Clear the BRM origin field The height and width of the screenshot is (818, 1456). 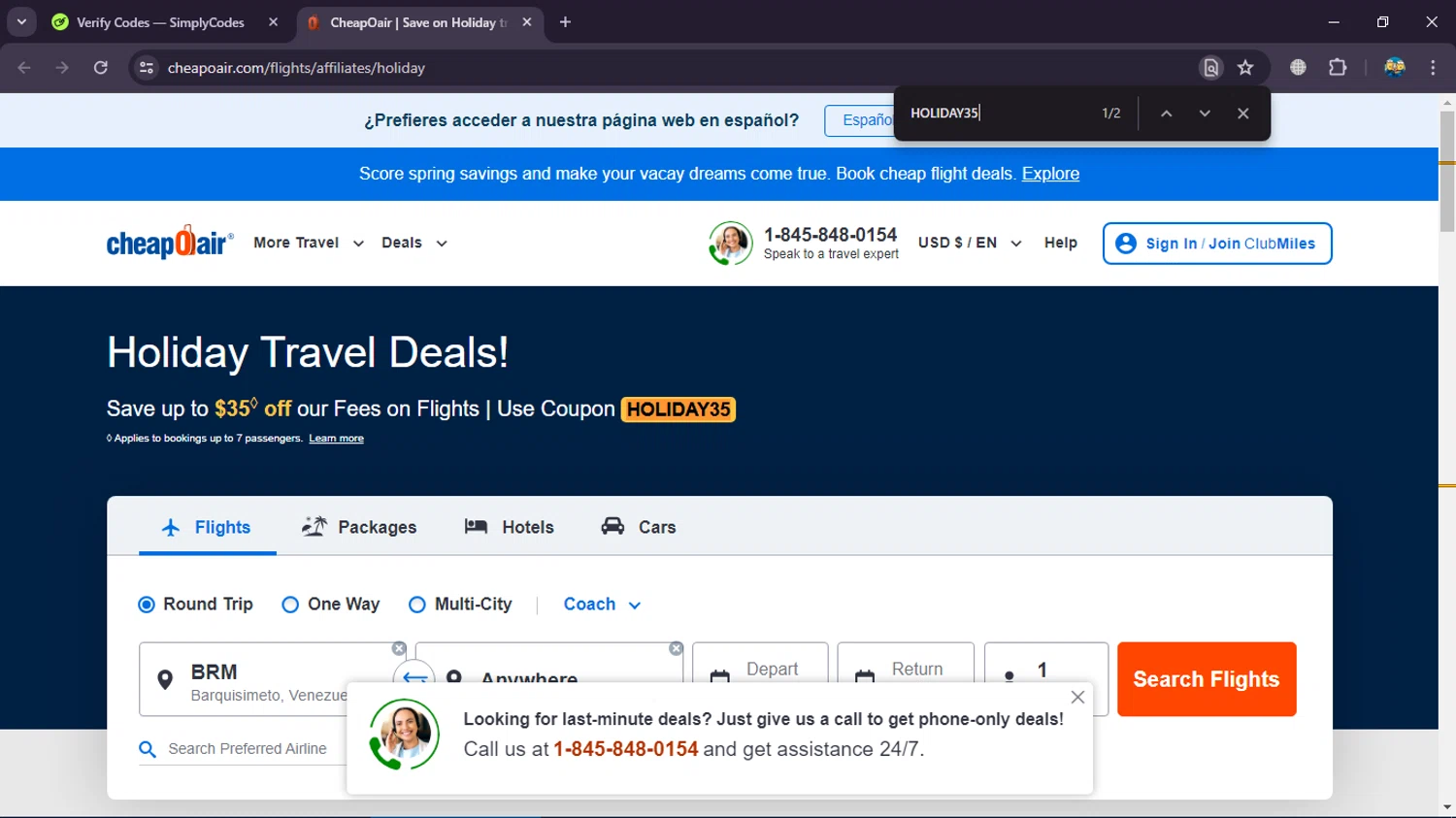coord(399,648)
